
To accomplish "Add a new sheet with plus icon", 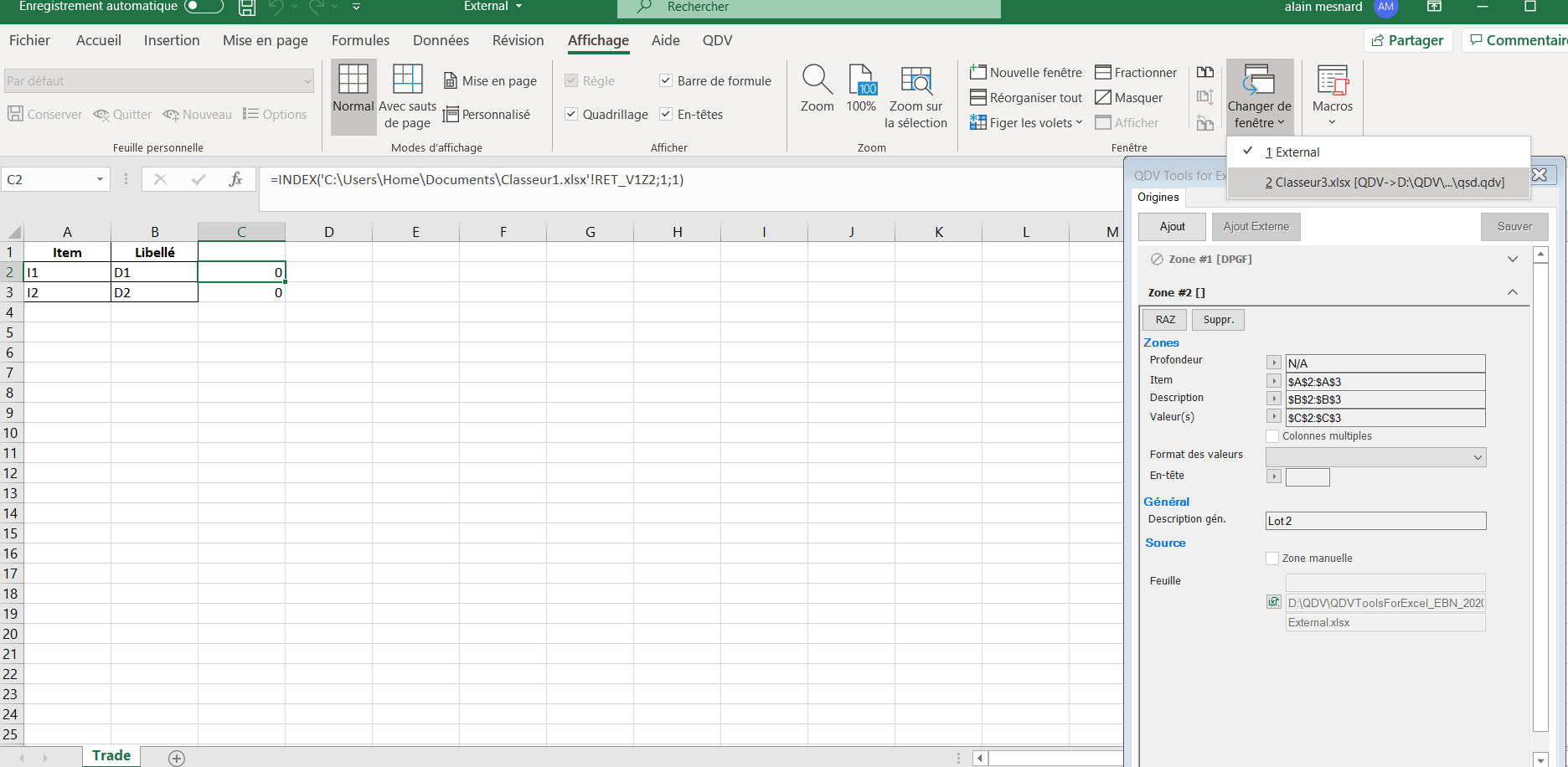I will pyautogui.click(x=177, y=758).
